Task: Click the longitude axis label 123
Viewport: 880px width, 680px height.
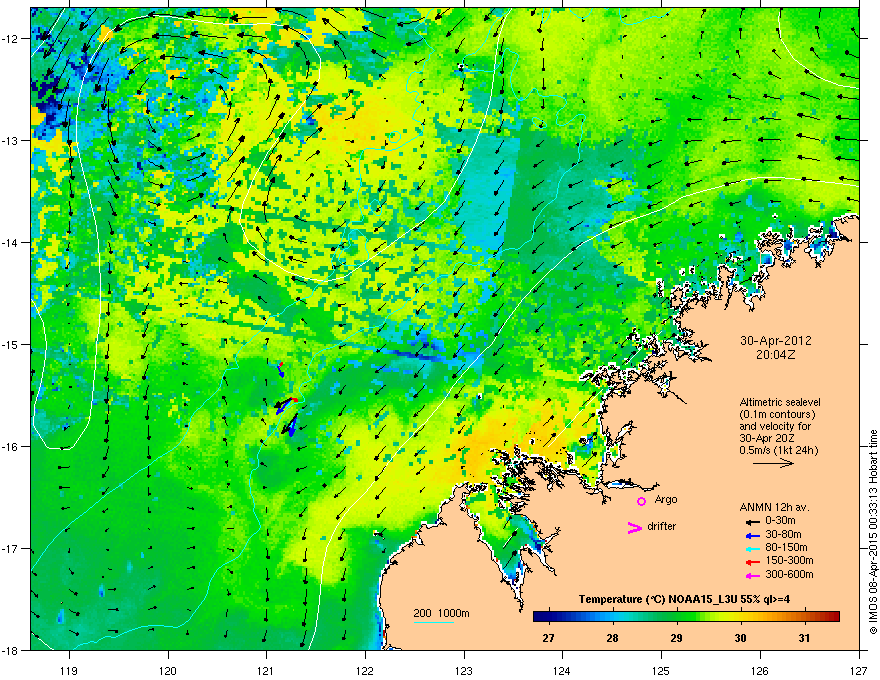Action: (464, 670)
